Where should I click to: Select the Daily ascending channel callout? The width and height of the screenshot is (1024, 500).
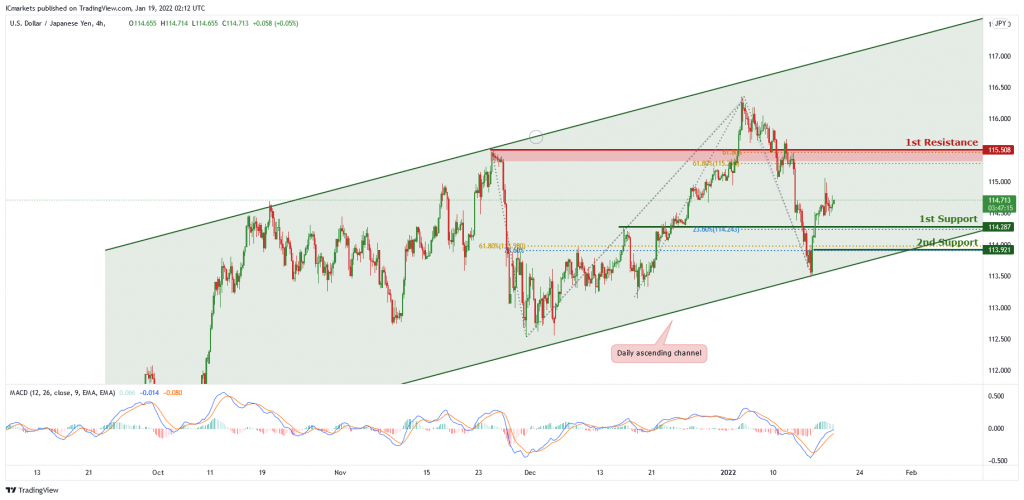pos(658,354)
